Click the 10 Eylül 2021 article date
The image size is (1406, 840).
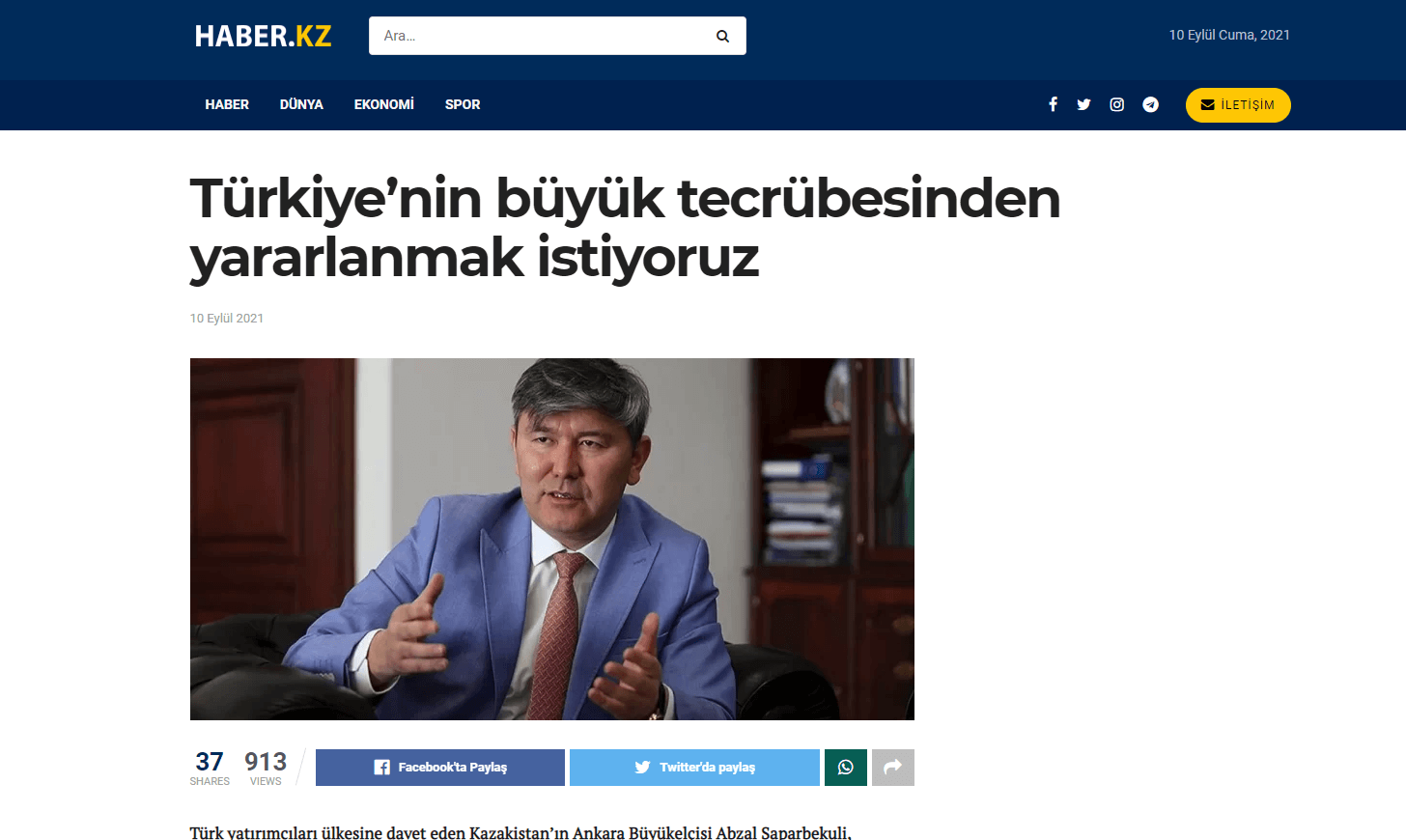[227, 318]
